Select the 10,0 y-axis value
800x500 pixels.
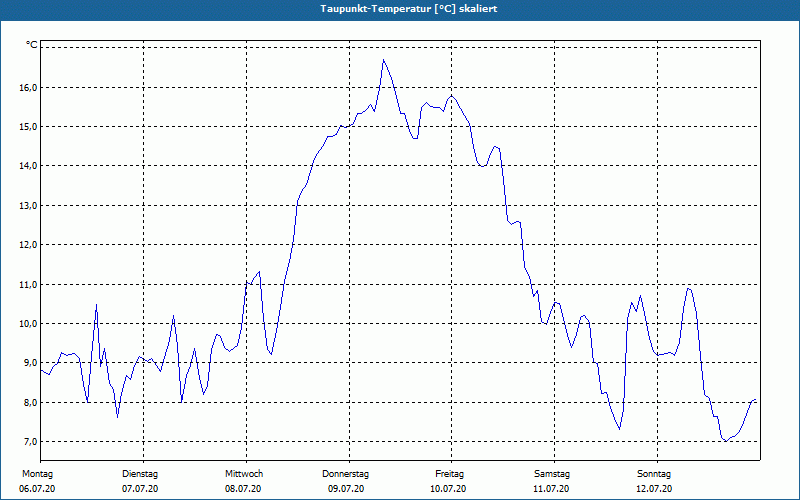tap(29, 323)
